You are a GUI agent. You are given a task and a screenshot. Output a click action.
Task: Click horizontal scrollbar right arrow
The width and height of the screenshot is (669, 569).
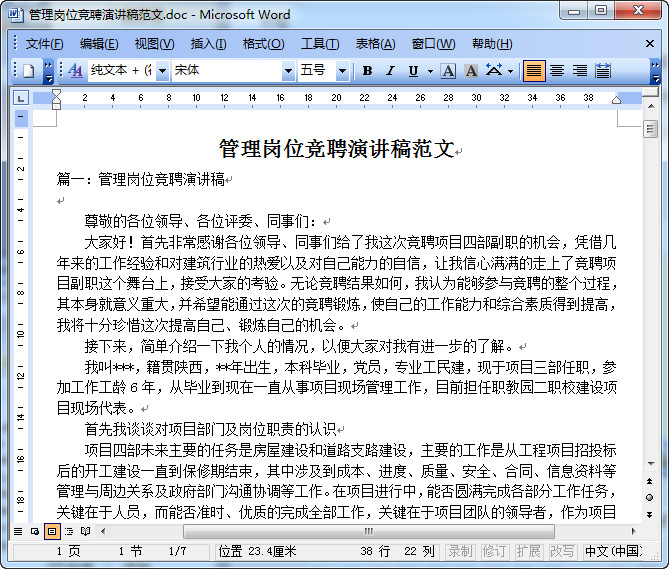[x=634, y=531]
